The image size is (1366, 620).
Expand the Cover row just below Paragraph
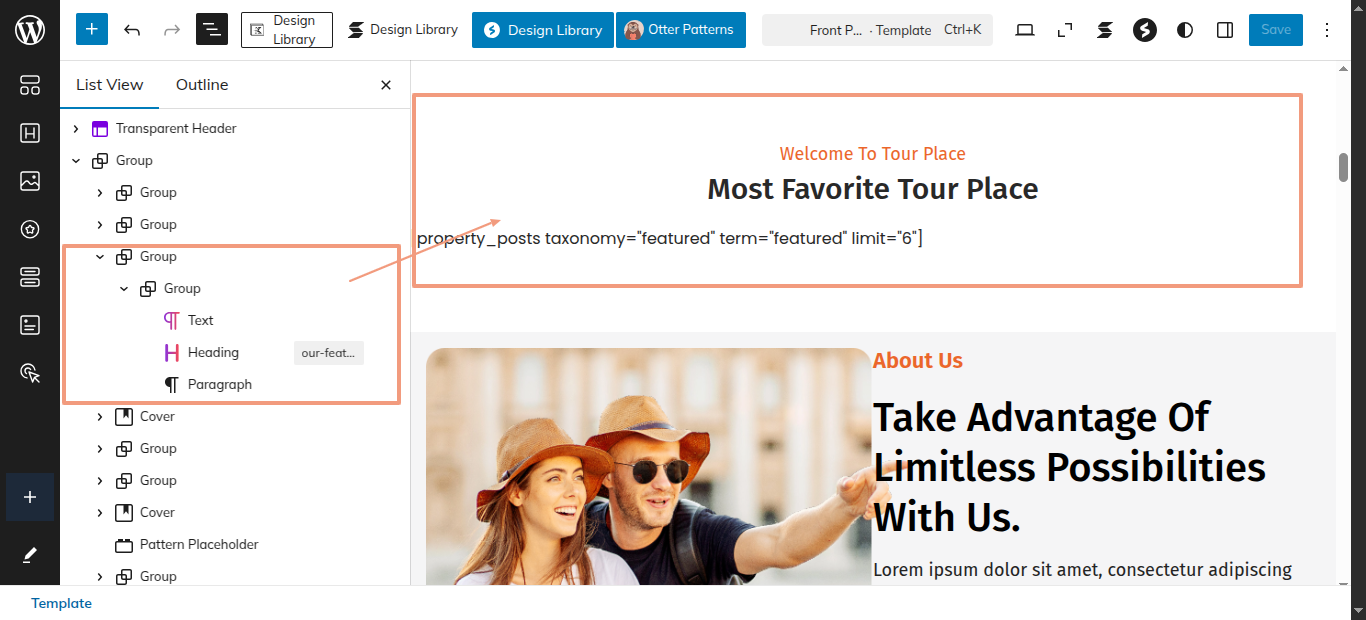pyautogui.click(x=100, y=416)
